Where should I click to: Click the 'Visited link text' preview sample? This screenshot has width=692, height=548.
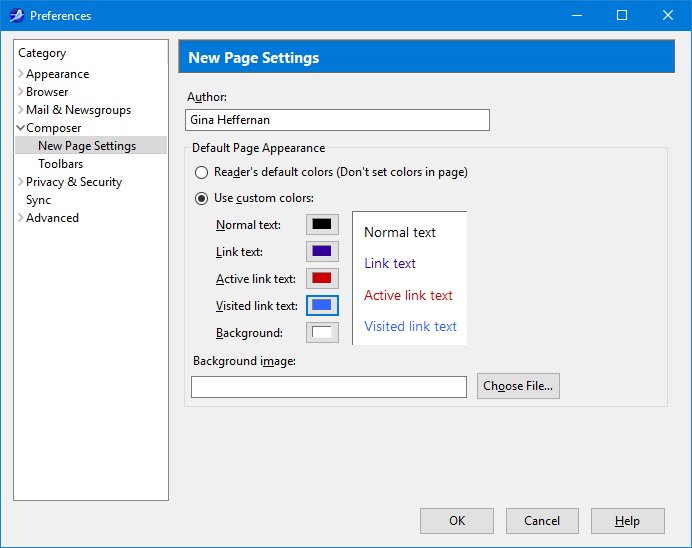[410, 327]
